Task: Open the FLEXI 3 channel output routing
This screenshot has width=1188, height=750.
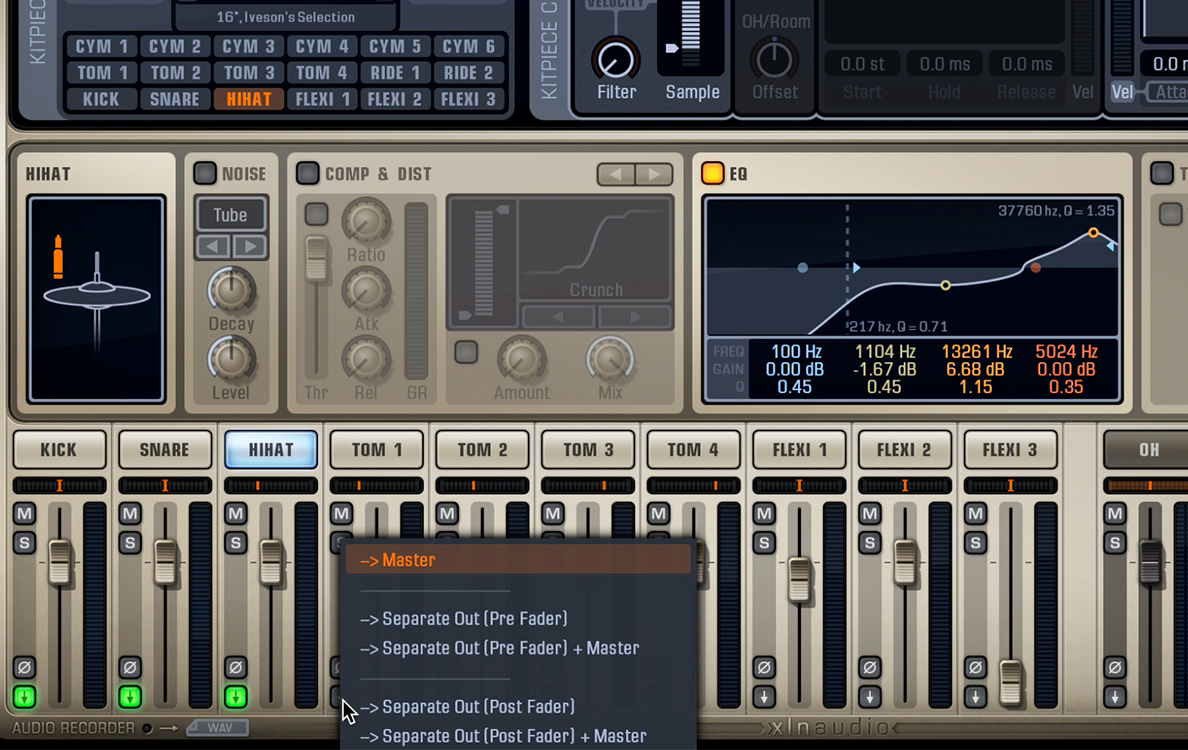Action: click(x=975, y=697)
